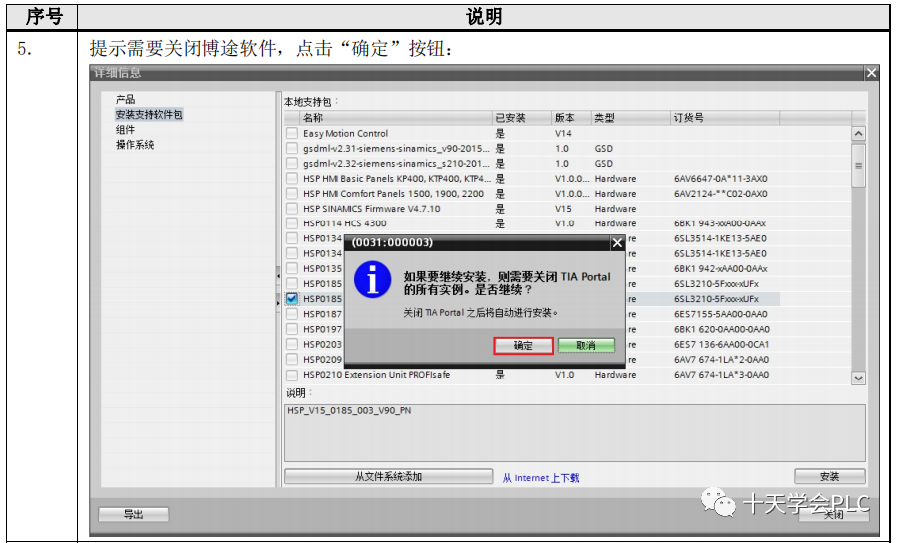Click the blue information icon in the dialog
Viewport: 899px width, 543px height.
[372, 280]
